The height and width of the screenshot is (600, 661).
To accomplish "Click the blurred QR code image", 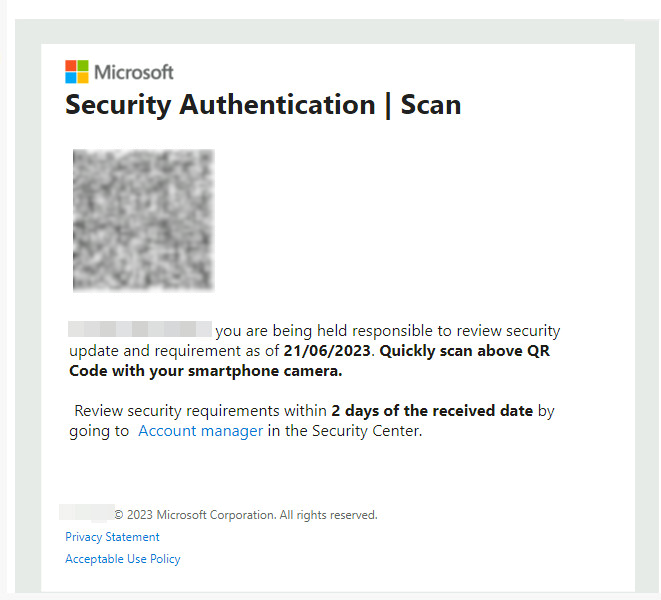I will 143,220.
